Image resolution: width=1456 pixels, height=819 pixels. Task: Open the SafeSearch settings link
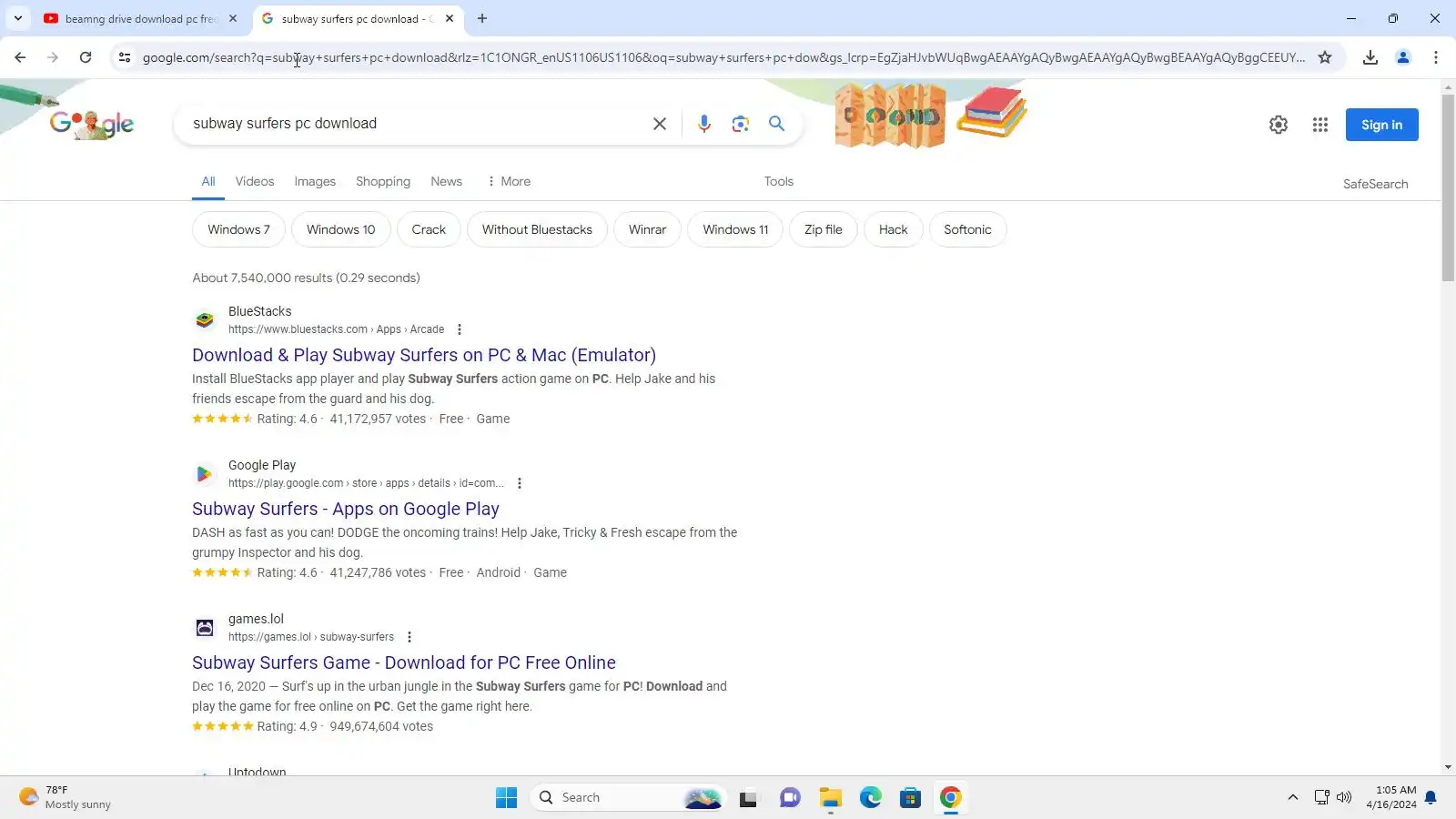(1375, 184)
